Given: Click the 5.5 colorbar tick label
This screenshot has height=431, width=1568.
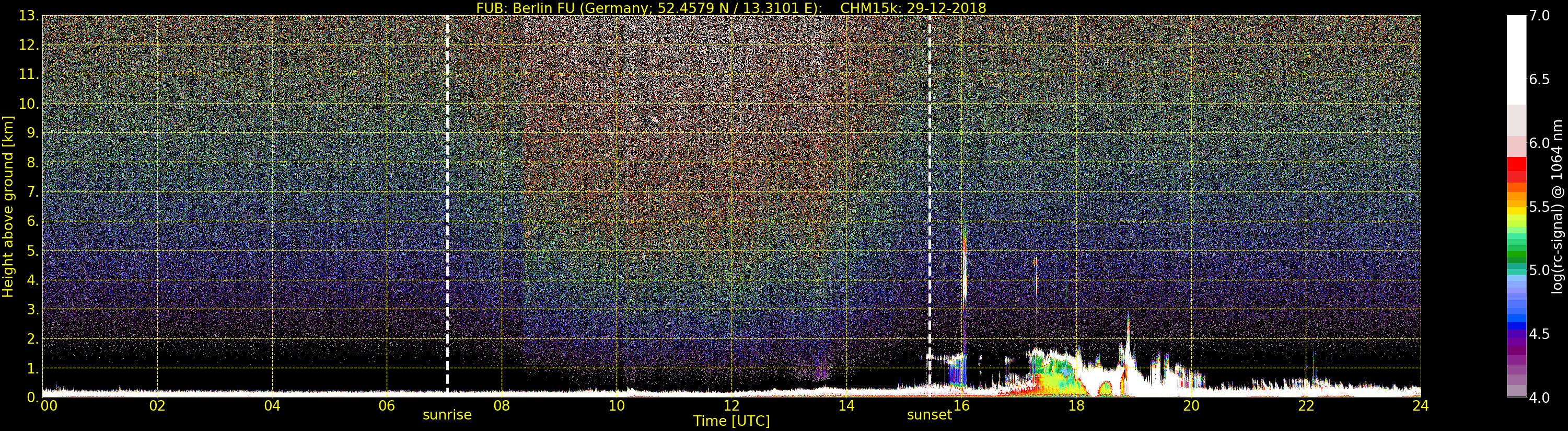Looking at the screenshot, I should [x=1539, y=207].
